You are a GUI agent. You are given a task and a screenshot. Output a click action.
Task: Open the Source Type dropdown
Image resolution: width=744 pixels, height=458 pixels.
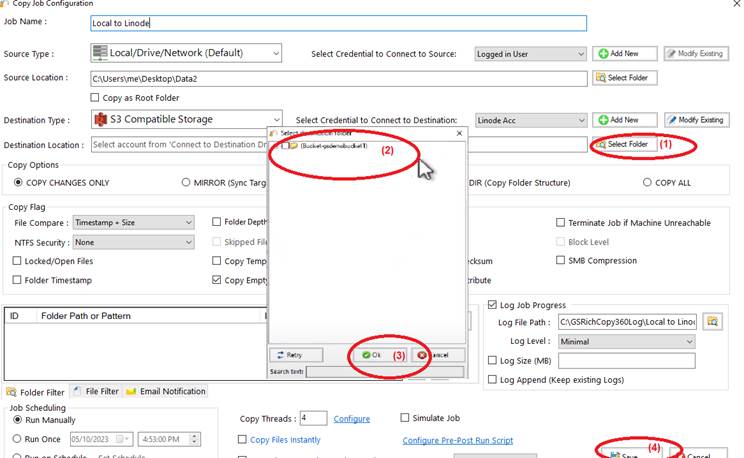coord(186,53)
